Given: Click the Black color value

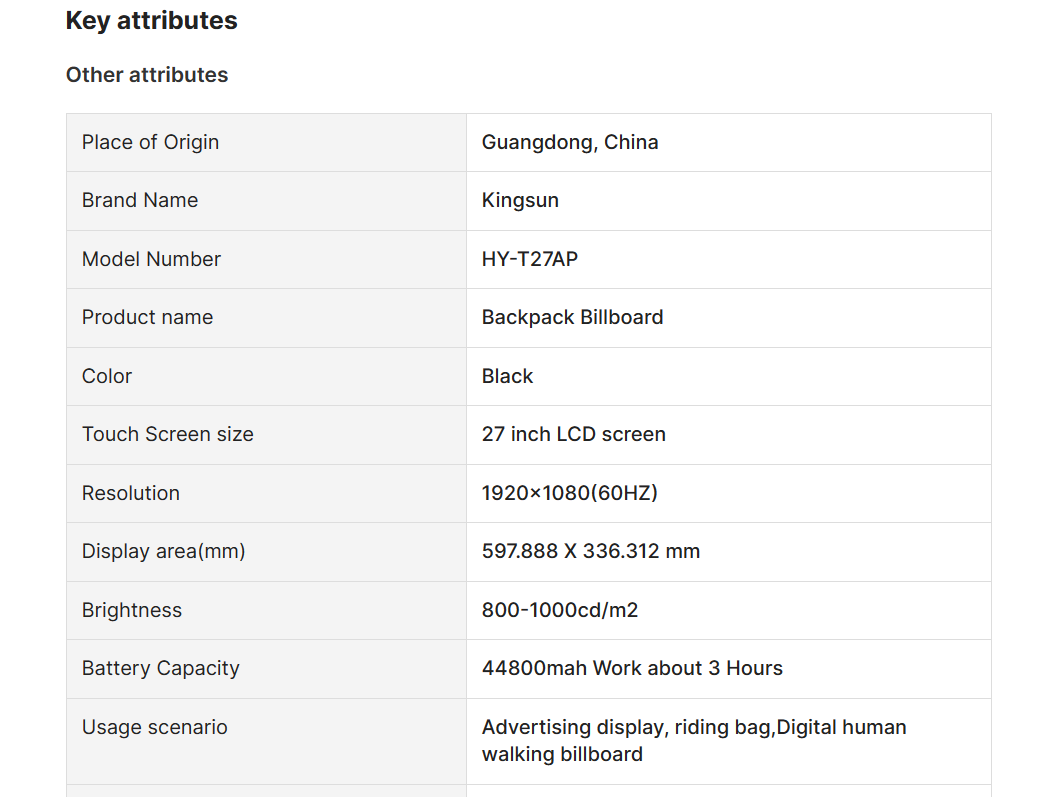Looking at the screenshot, I should (x=507, y=376).
